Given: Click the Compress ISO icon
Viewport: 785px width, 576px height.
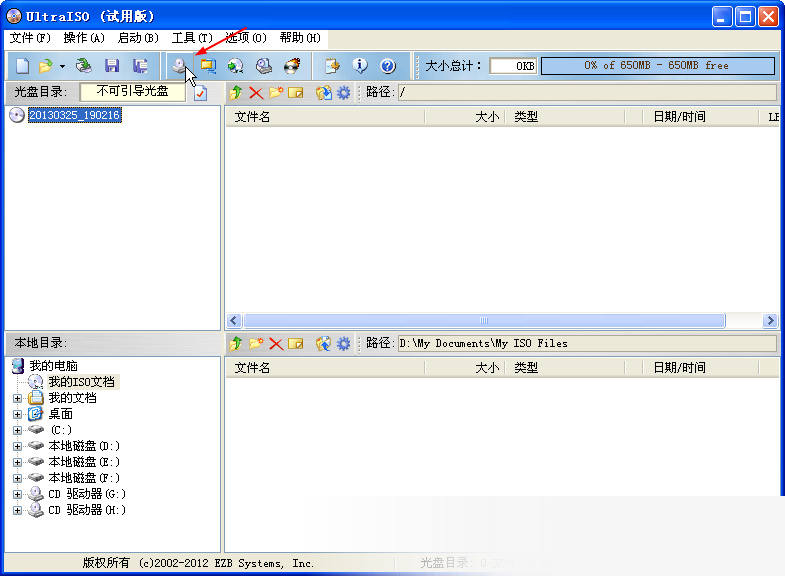Looking at the screenshot, I should pyautogui.click(x=208, y=66).
